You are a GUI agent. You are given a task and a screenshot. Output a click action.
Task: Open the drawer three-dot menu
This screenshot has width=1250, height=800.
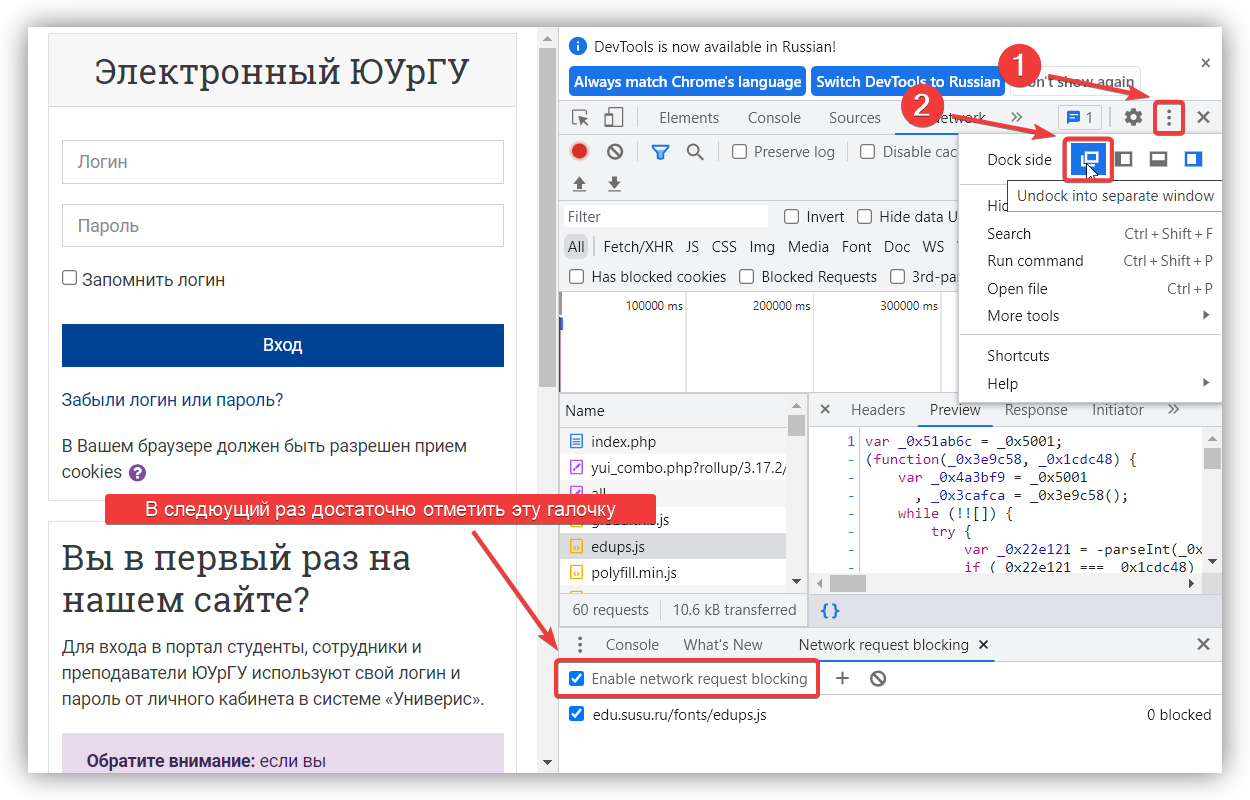coord(580,645)
